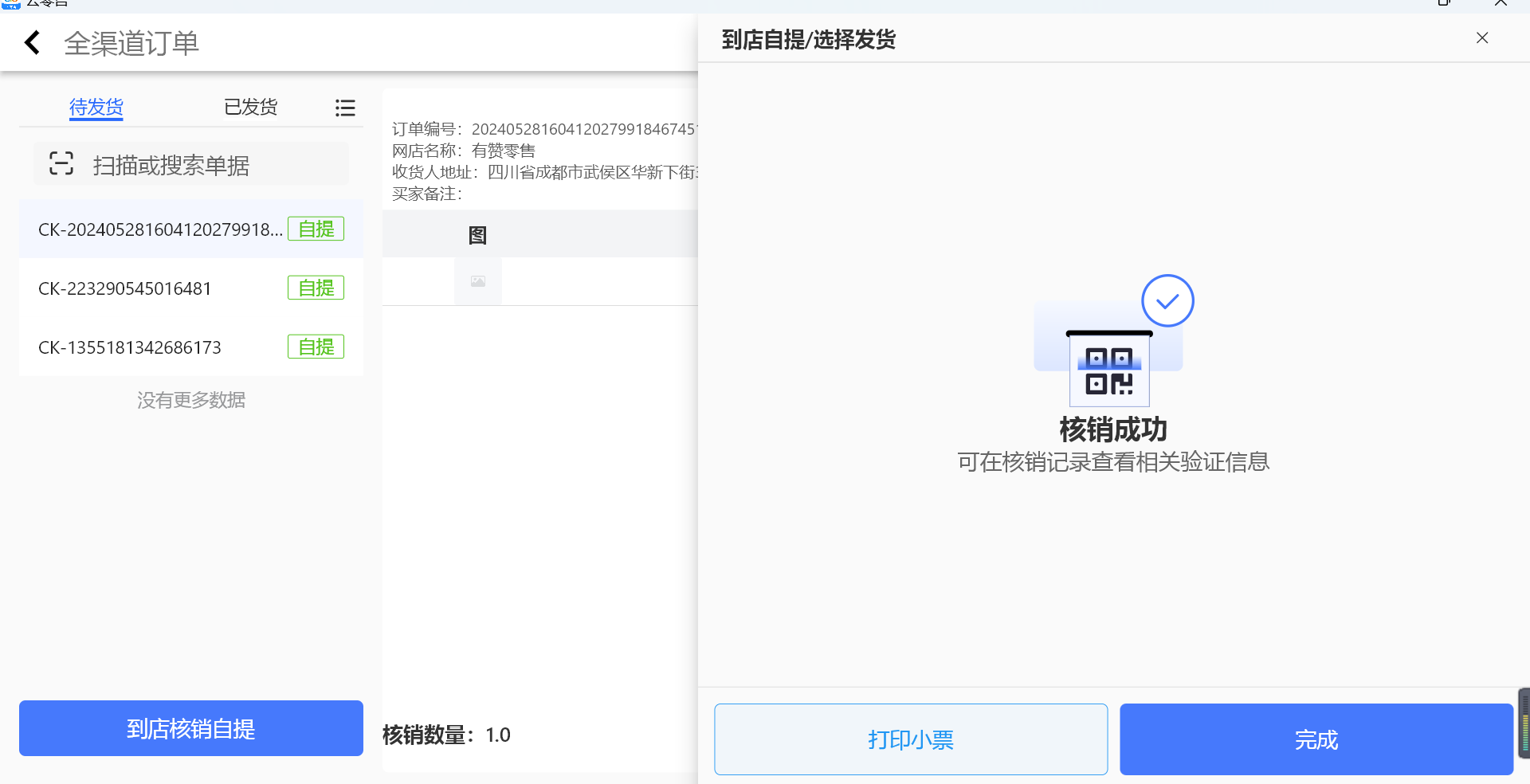This screenshot has width=1530, height=784.
Task: Select order CK-223290545016481
Action: pos(191,288)
